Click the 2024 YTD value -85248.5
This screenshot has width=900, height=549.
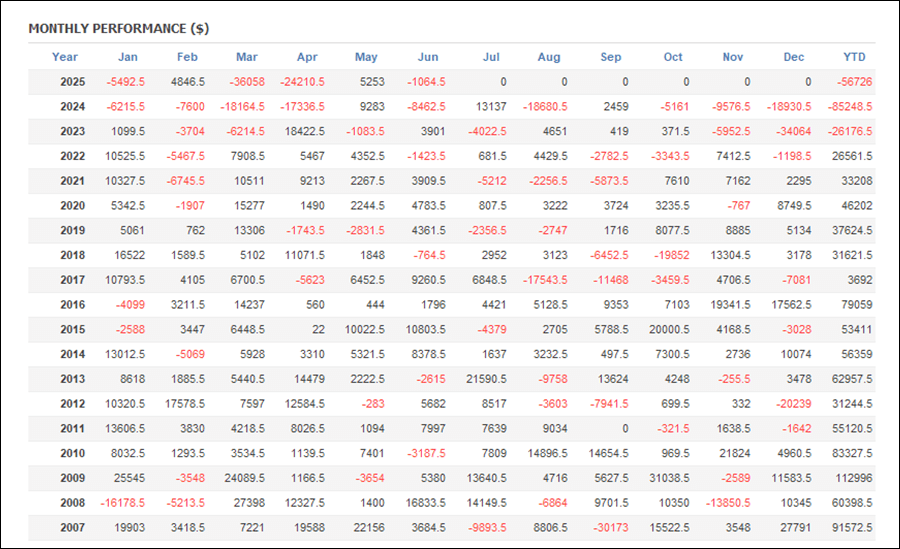click(849, 107)
